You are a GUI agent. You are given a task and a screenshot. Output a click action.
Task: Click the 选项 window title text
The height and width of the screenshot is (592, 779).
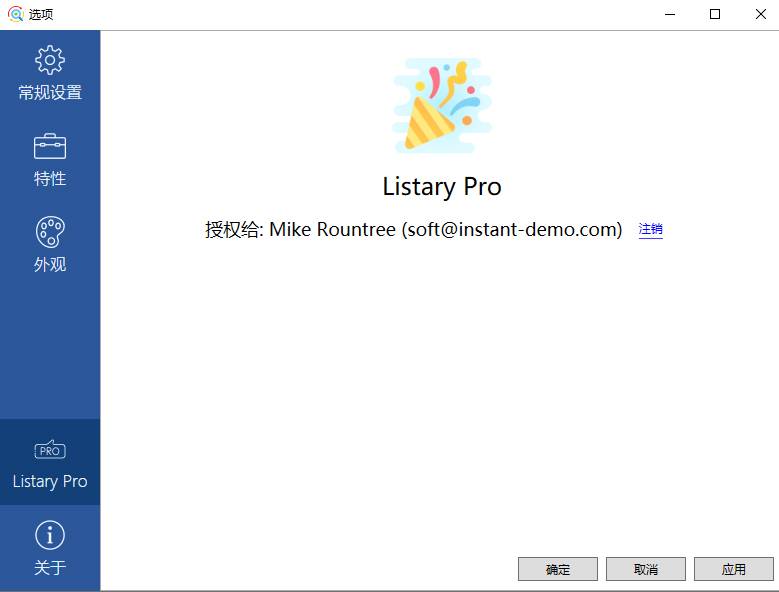pos(41,14)
